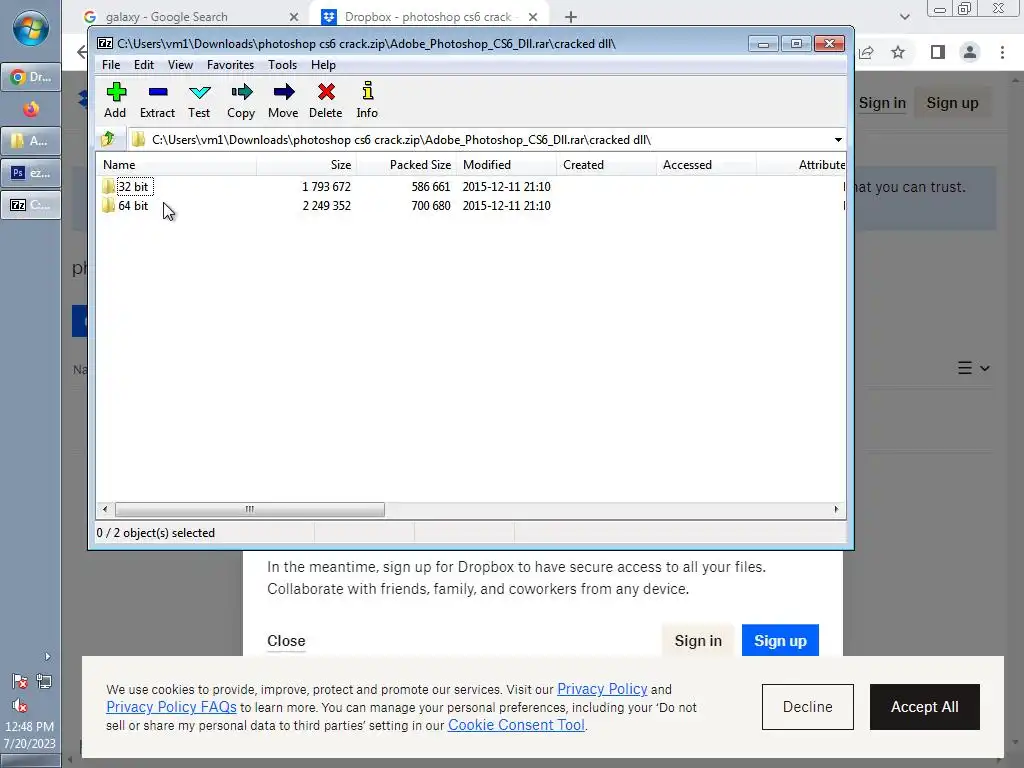This screenshot has width=1024, height=768.
Task: Click the network tray icon
Action: pos(44,682)
